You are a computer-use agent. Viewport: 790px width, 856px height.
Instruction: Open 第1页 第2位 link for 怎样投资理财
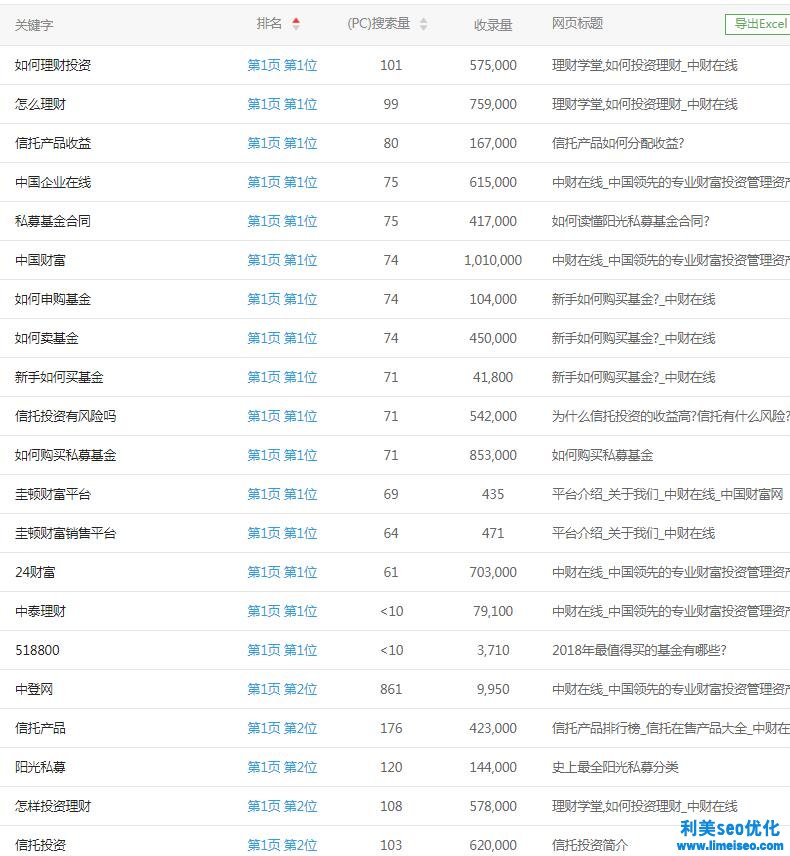(282, 806)
